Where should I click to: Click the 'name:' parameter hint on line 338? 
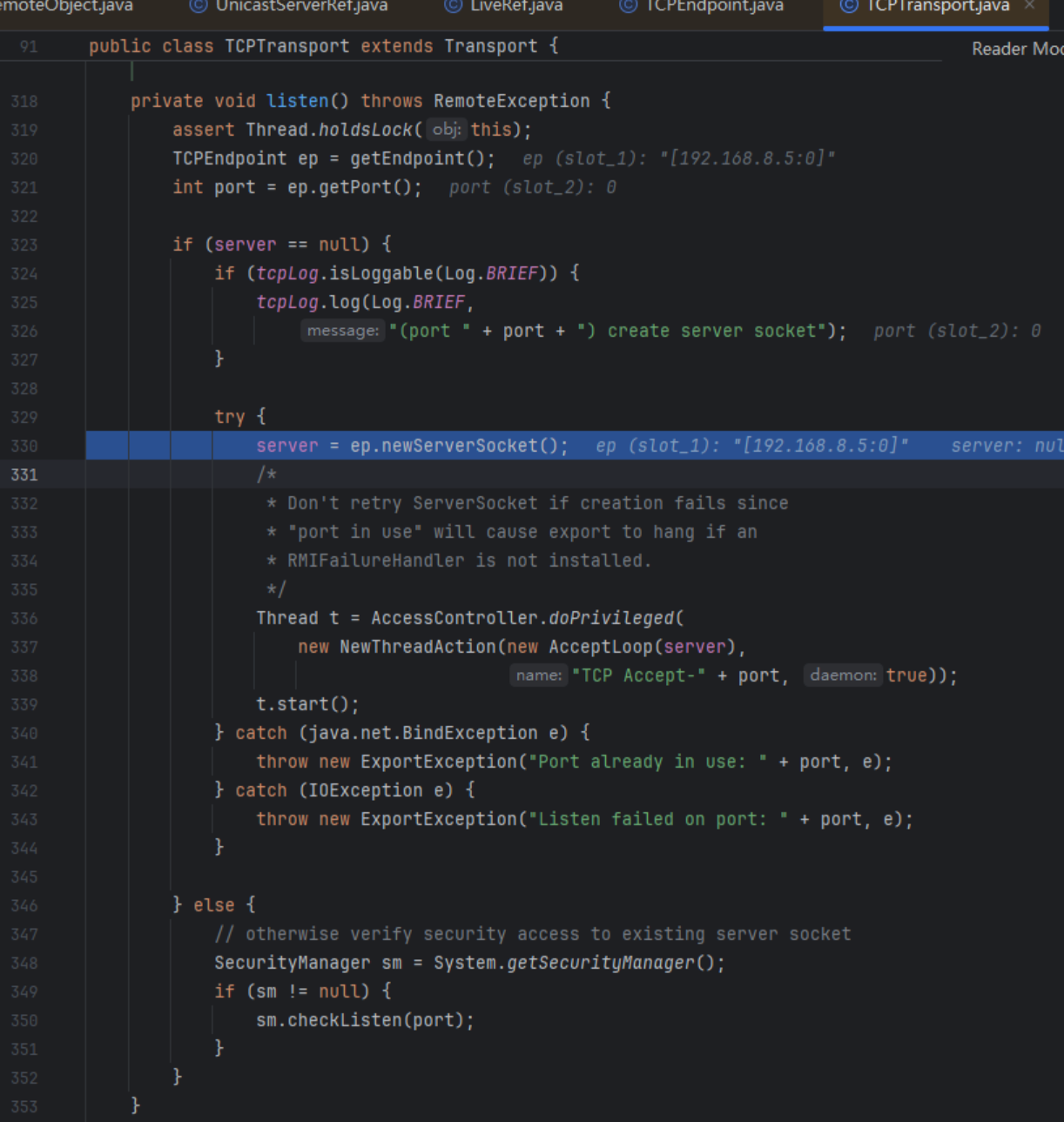pyautogui.click(x=539, y=675)
